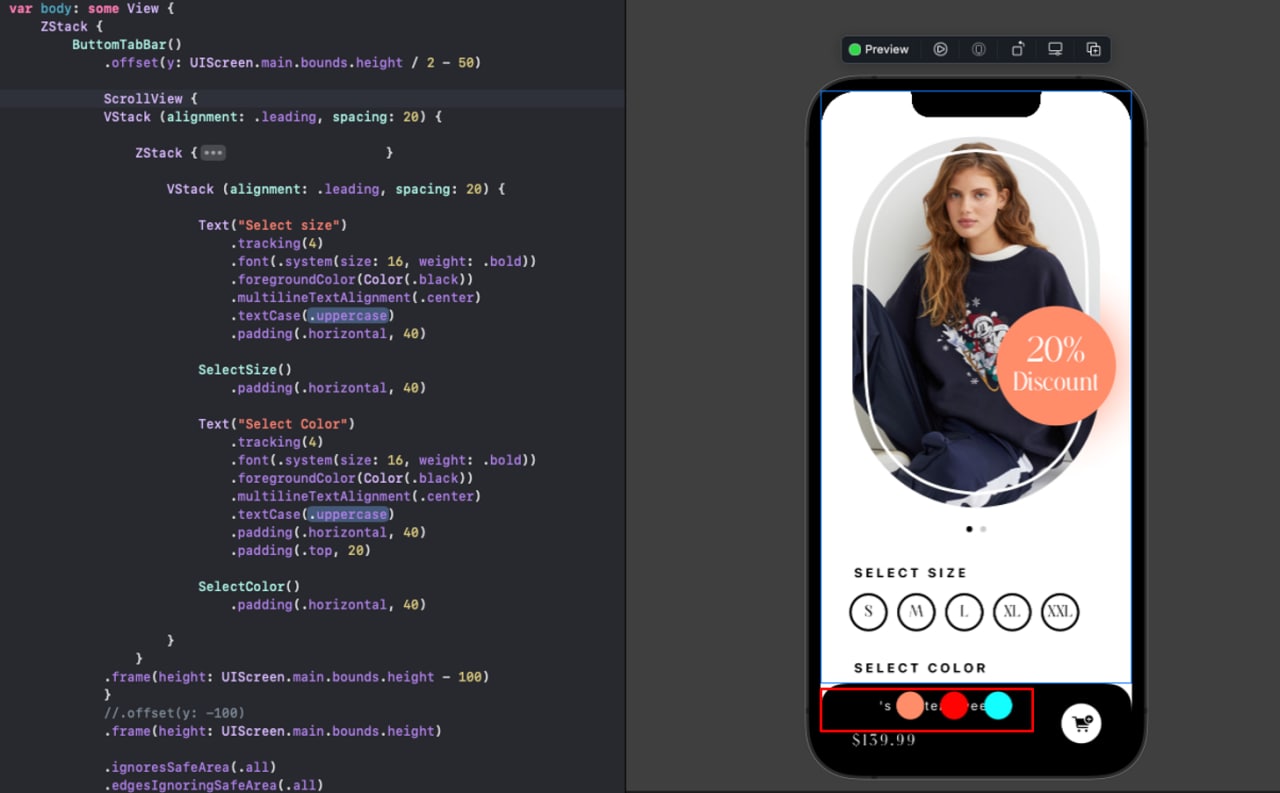Pick the coral color swatch
Image resolution: width=1280 pixels, height=793 pixels.
pyautogui.click(x=910, y=706)
